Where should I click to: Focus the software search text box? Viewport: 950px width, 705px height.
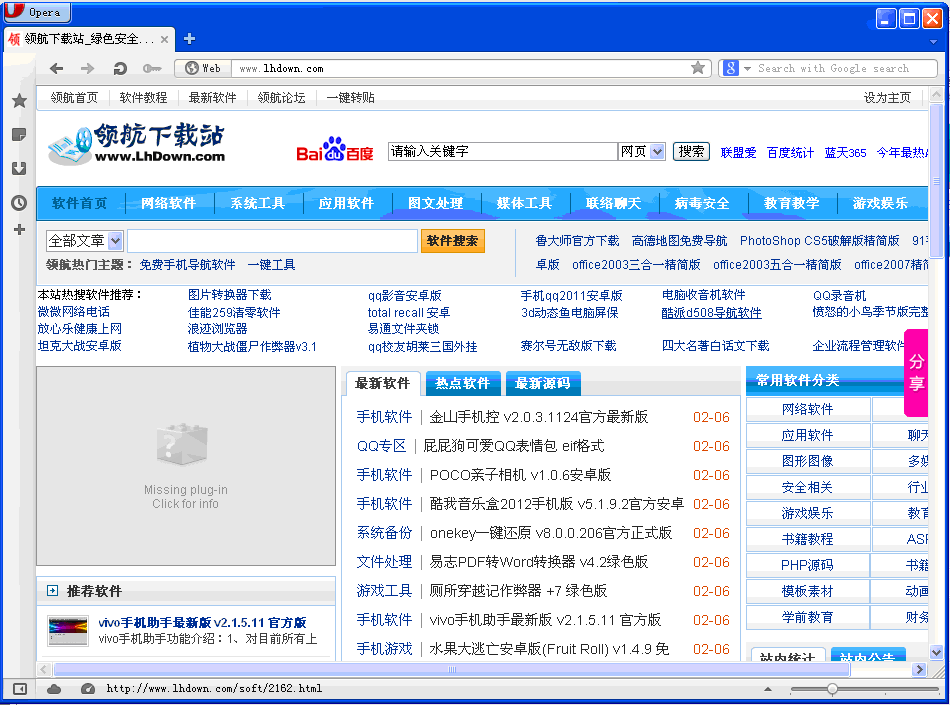point(272,241)
